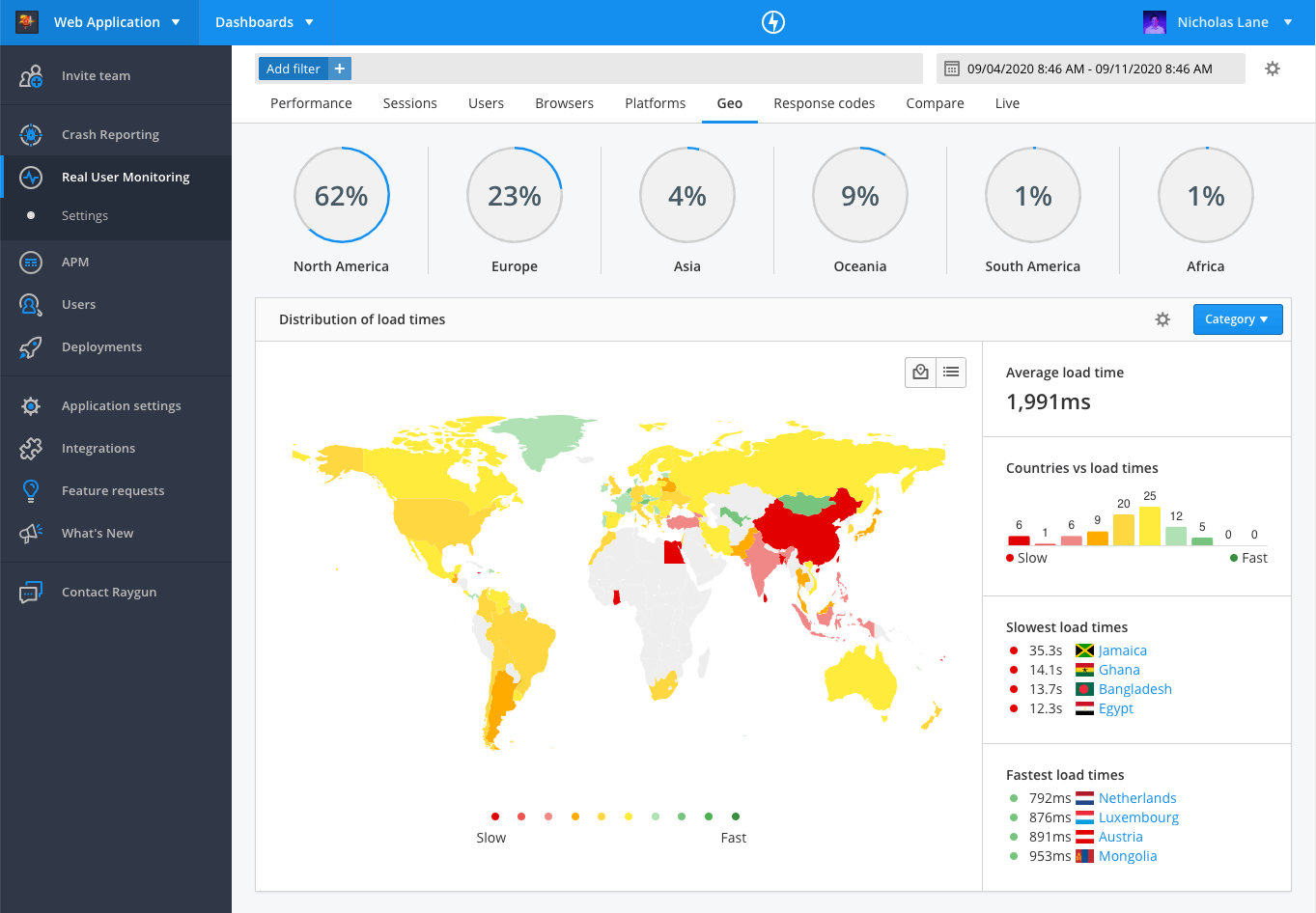Viewport: 1316px width, 913px height.
Task: Click the Feature requests lightbulb icon
Action: tap(31, 491)
